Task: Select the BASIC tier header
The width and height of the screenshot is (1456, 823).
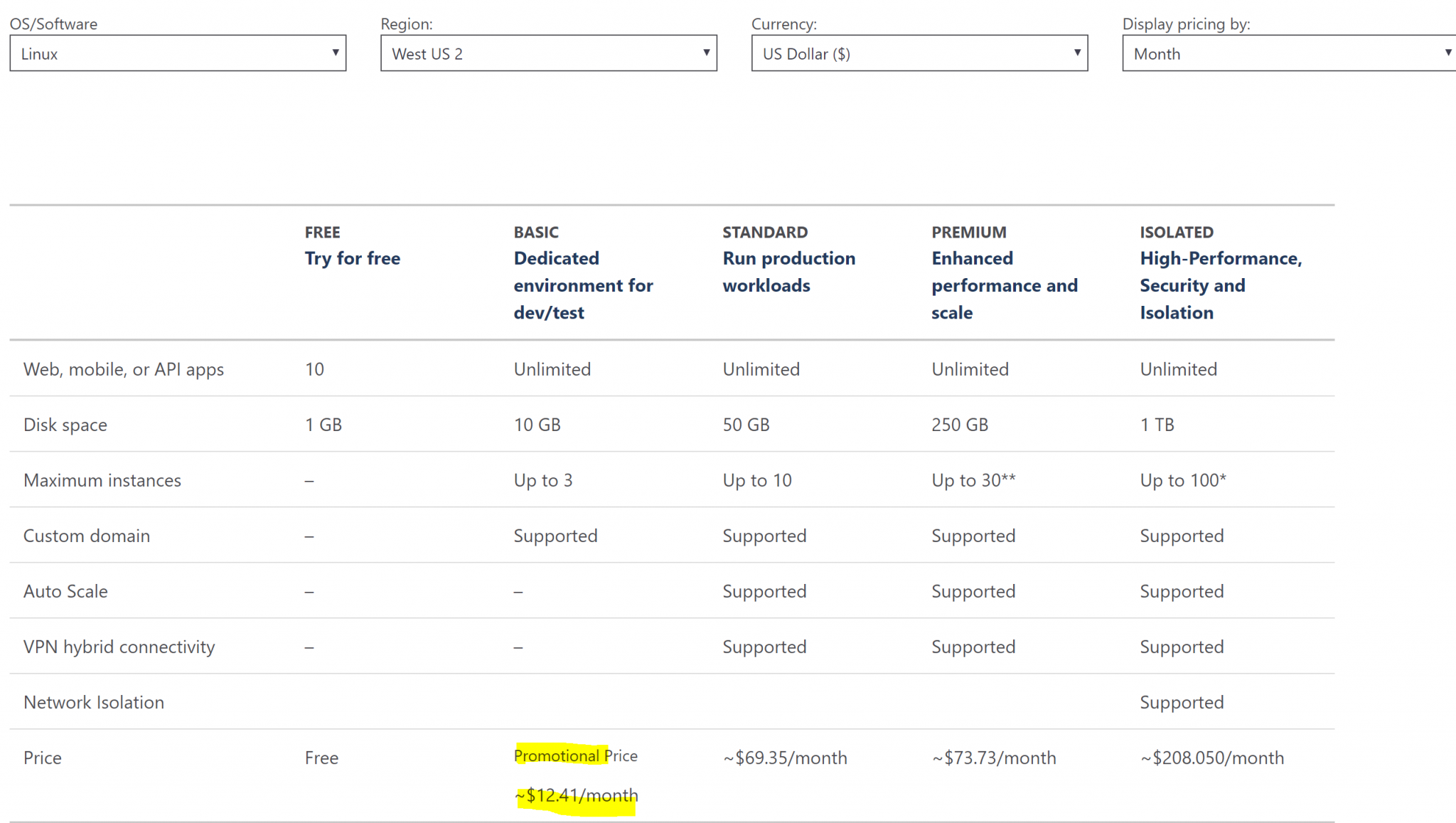Action: pyautogui.click(x=583, y=272)
